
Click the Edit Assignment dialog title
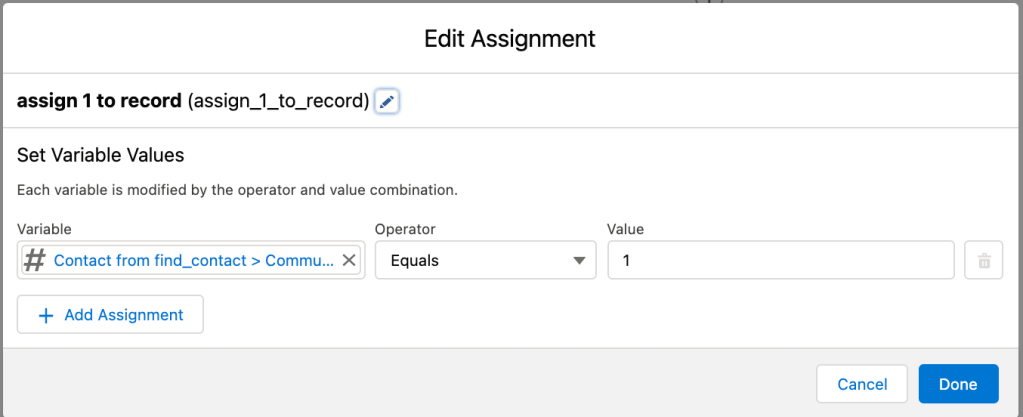click(x=510, y=39)
